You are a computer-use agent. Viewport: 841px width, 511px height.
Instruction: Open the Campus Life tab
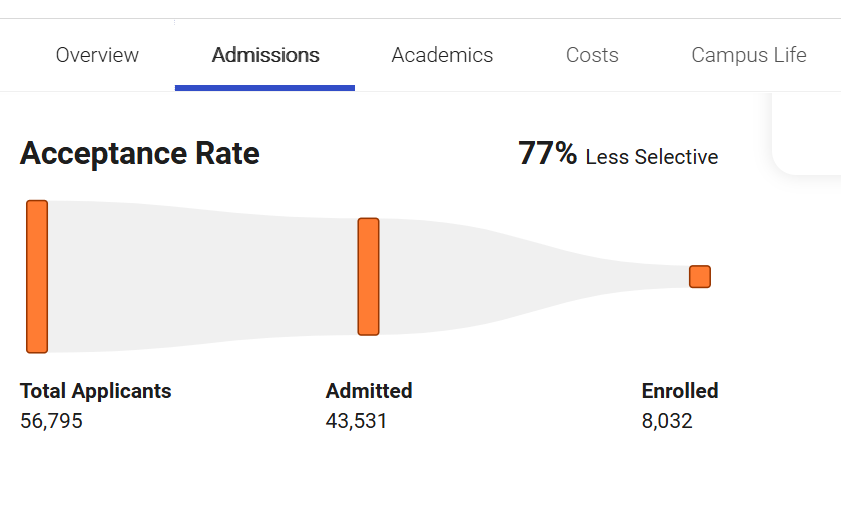pyautogui.click(x=748, y=55)
